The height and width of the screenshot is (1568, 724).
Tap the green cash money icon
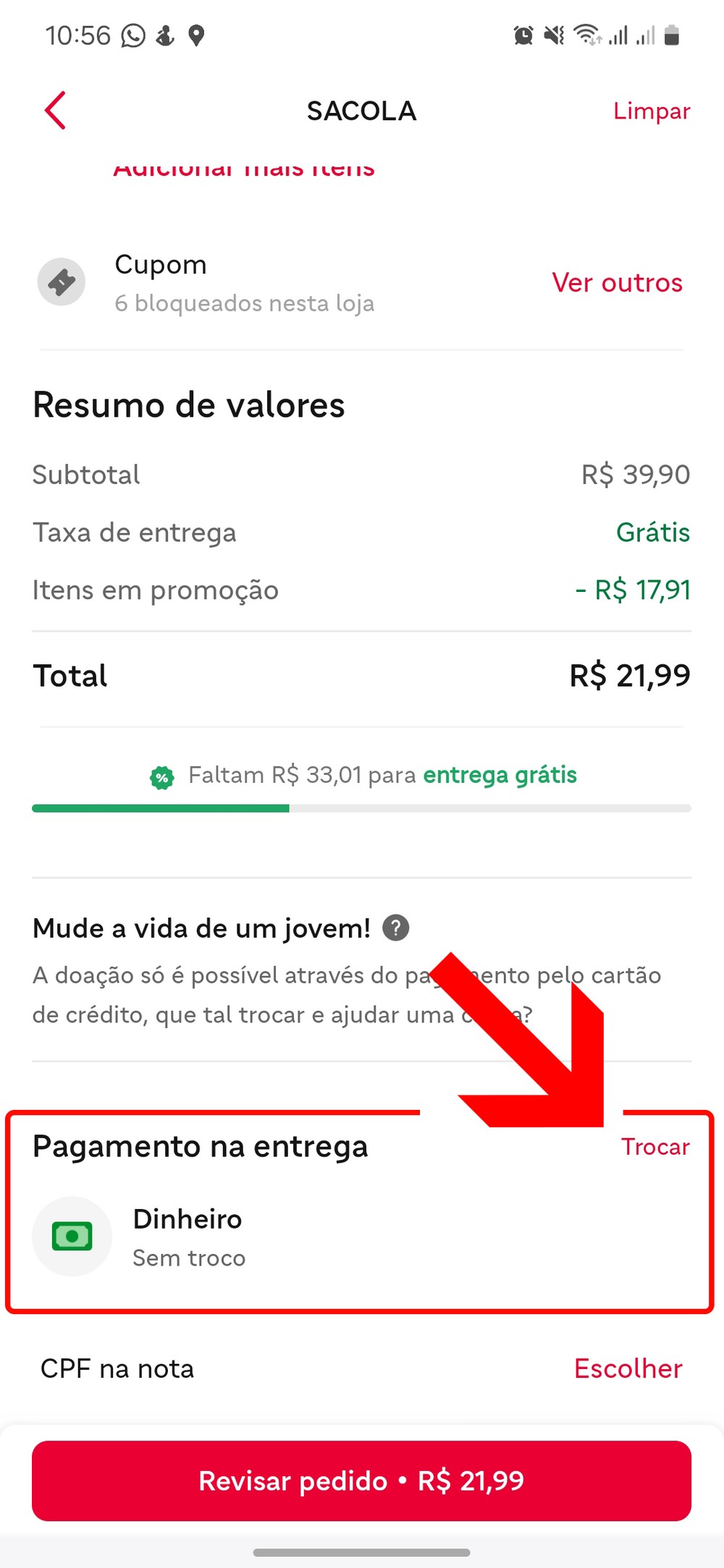coord(72,1236)
